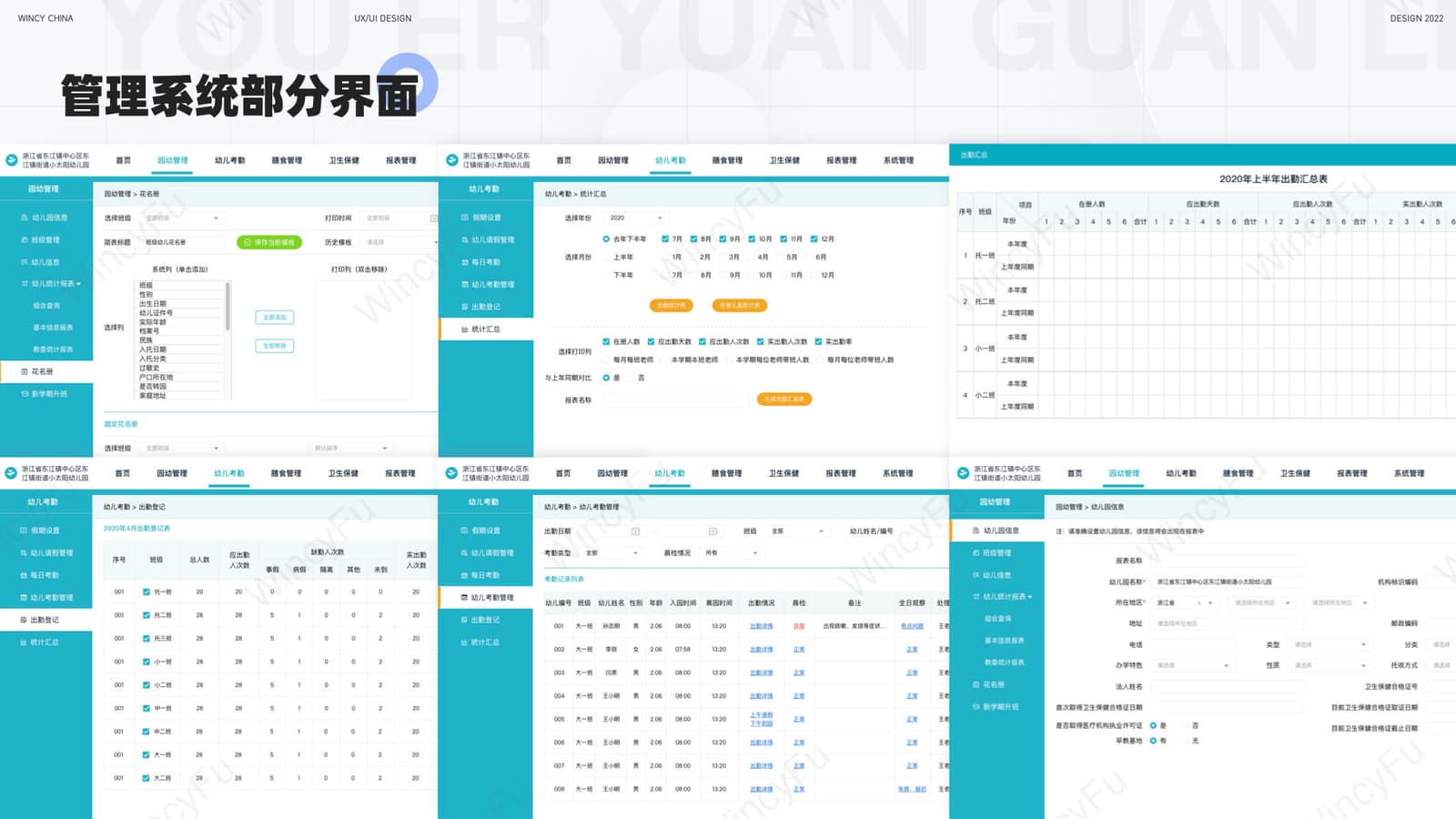The height and width of the screenshot is (819, 1456).
Task: Check the 1月 checkbox on 统计汇总 screen
Action: (665, 258)
